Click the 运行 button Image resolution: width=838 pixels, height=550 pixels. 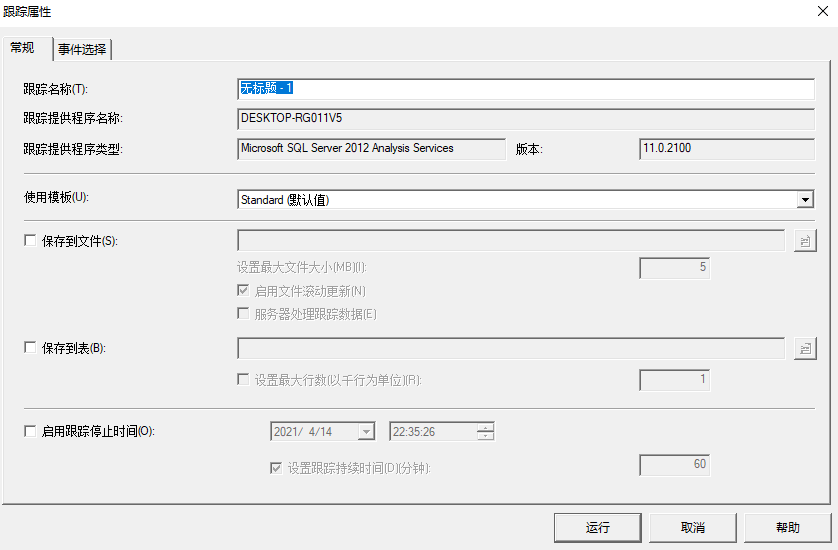(x=598, y=528)
